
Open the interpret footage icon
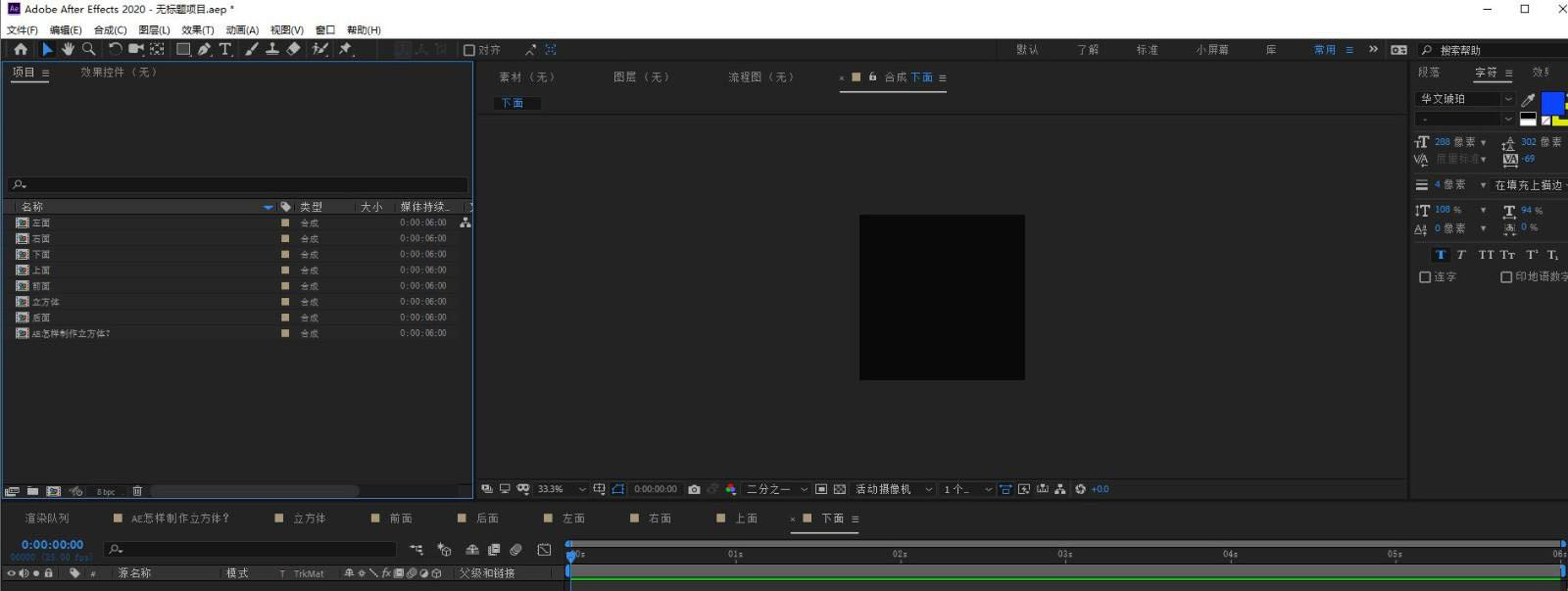12,491
